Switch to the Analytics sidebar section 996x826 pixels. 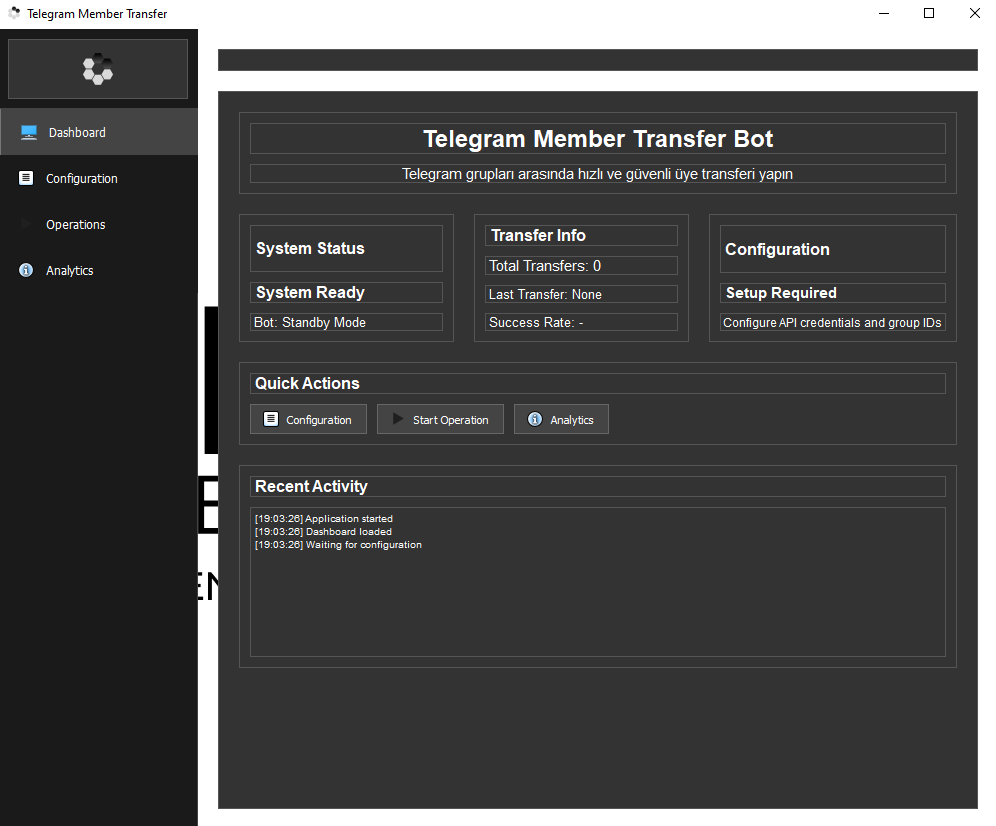pos(99,270)
